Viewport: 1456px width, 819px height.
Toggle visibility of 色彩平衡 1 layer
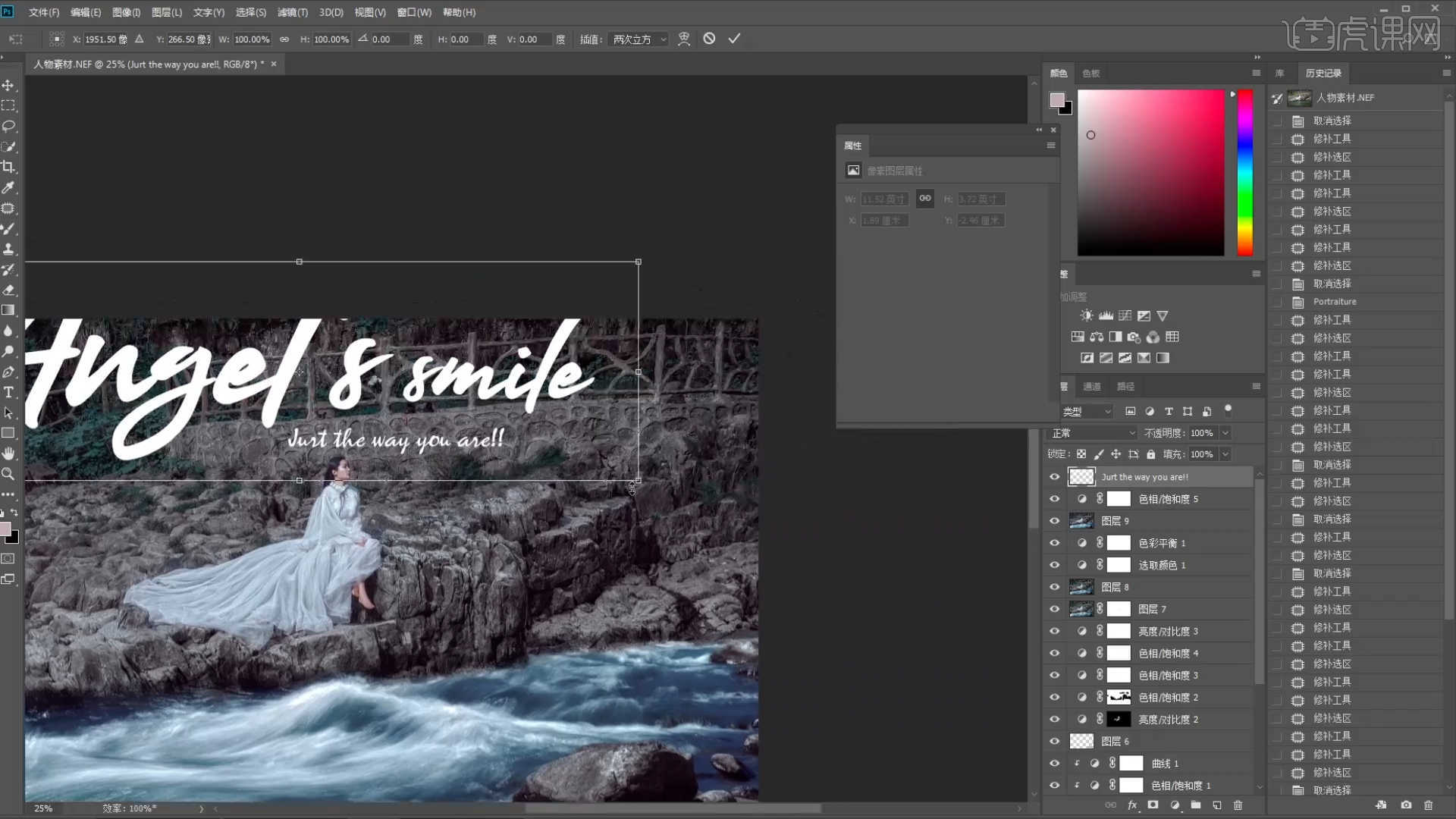tap(1054, 543)
